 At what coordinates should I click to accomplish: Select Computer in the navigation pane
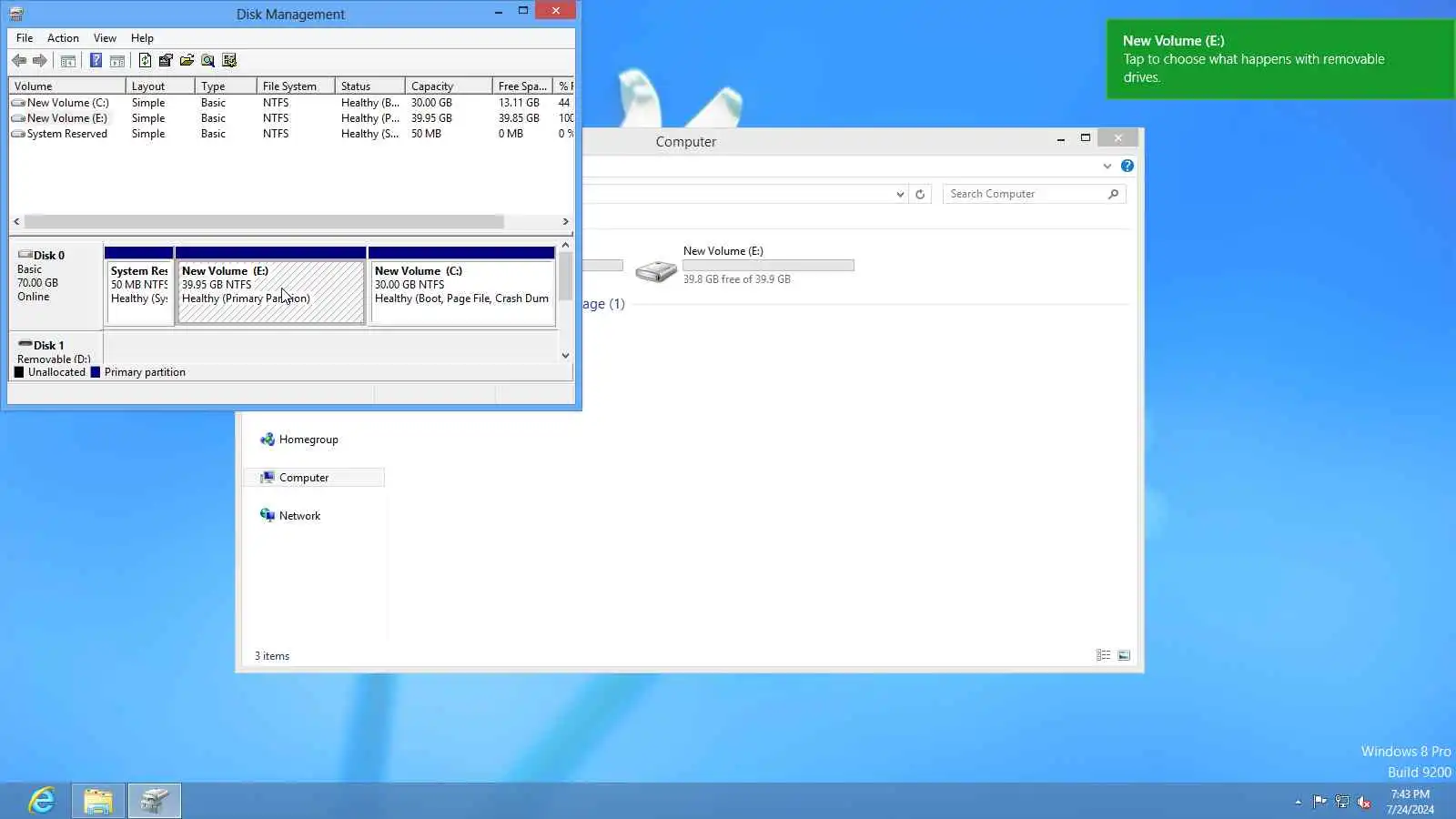[x=314, y=478]
